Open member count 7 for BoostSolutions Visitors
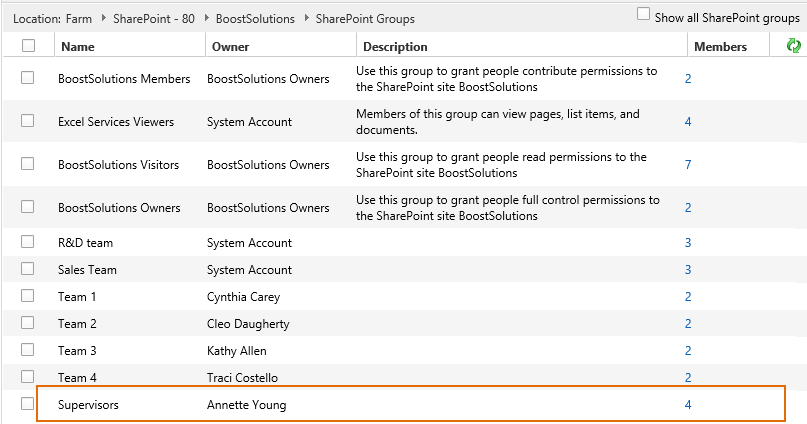This screenshot has width=807, height=424. click(x=688, y=164)
